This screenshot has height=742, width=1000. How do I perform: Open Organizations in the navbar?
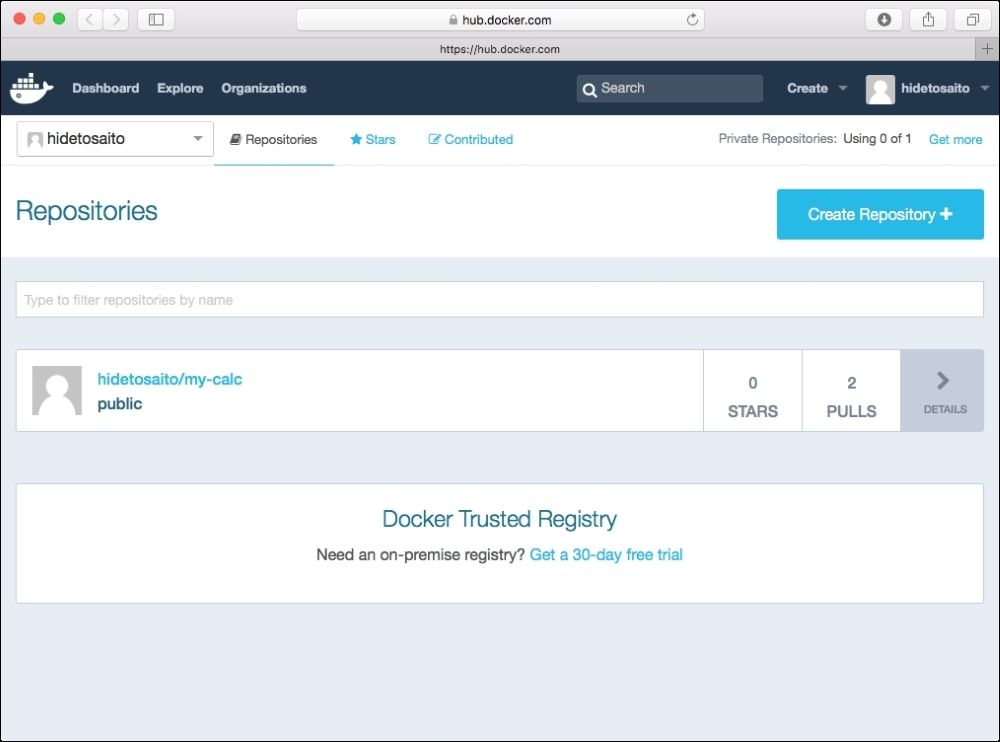coord(264,88)
